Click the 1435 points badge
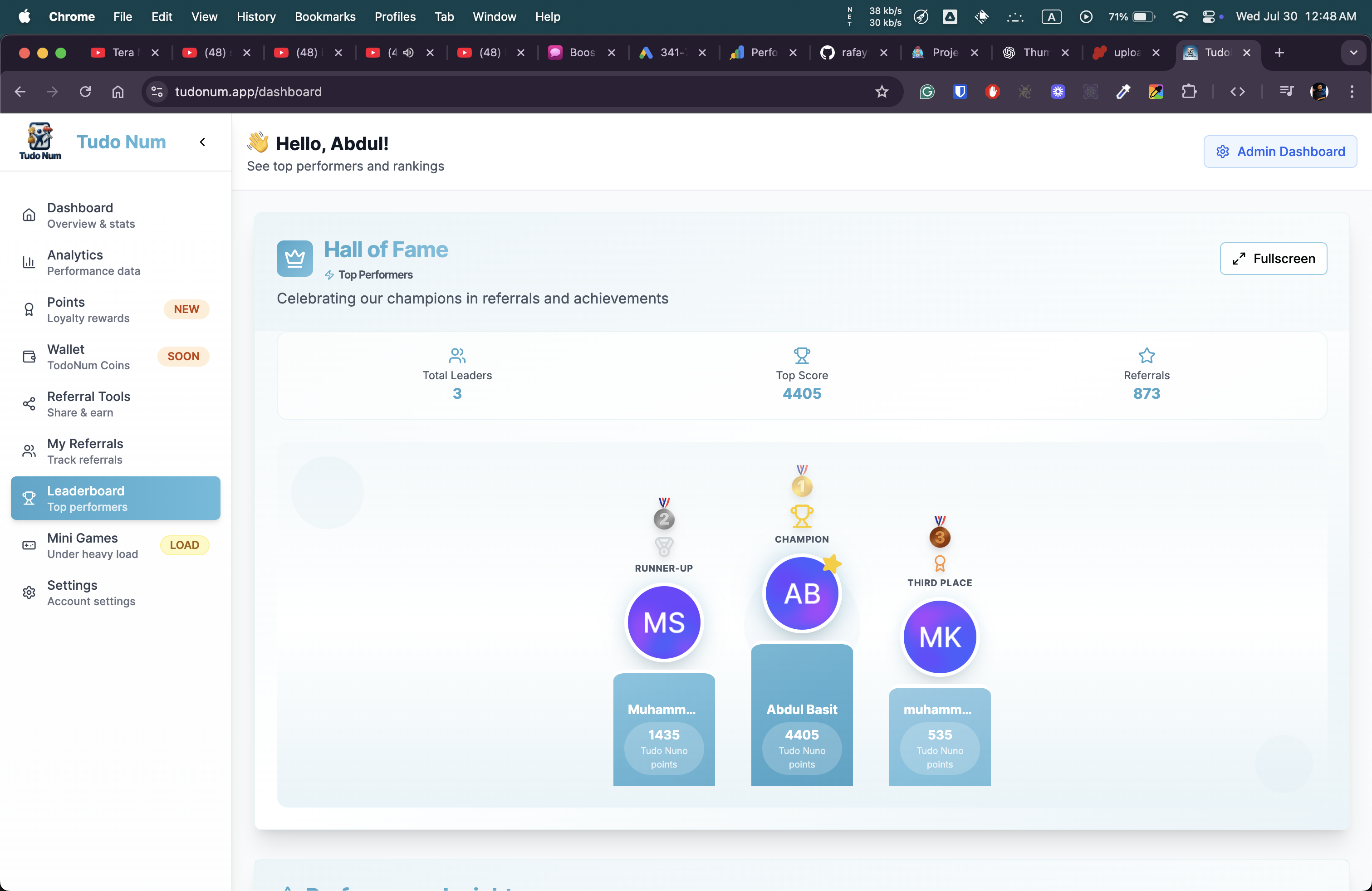 coord(664,749)
